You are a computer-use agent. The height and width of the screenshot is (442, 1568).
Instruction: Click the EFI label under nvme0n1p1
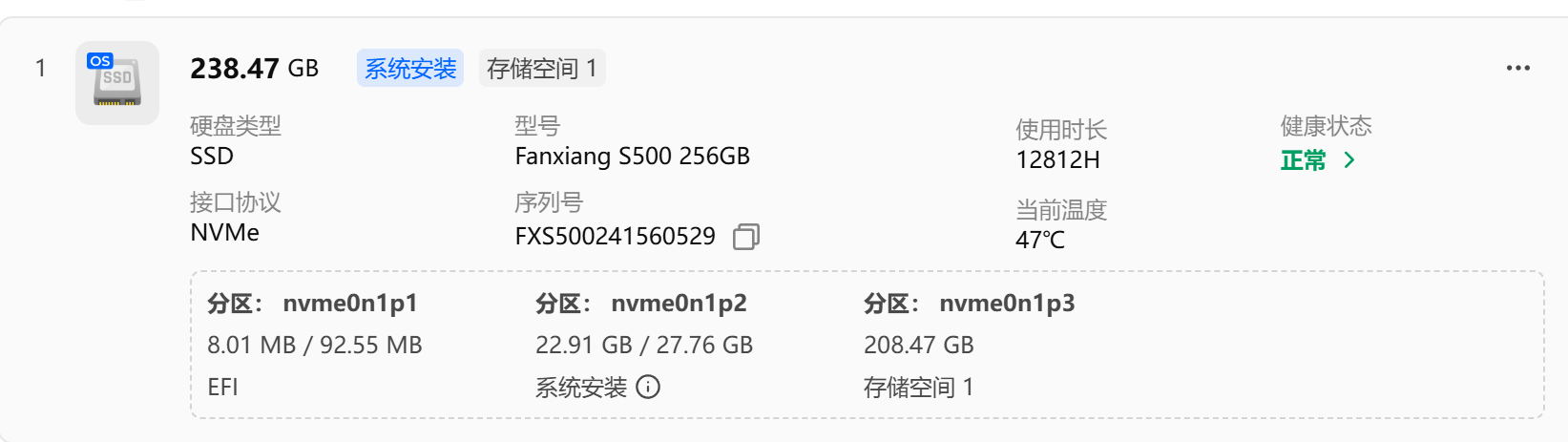(x=222, y=387)
